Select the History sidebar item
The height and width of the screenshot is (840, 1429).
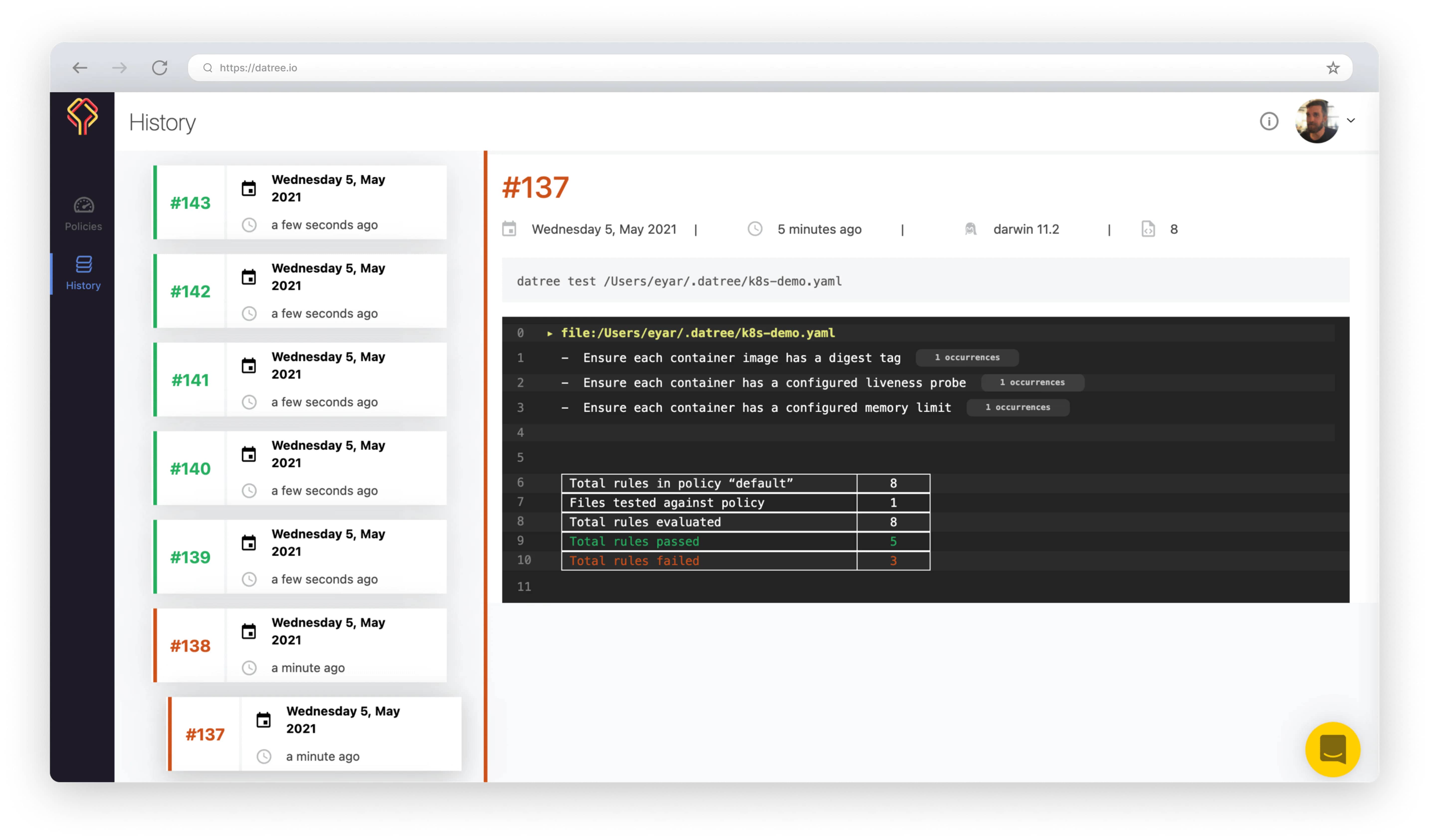[83, 273]
